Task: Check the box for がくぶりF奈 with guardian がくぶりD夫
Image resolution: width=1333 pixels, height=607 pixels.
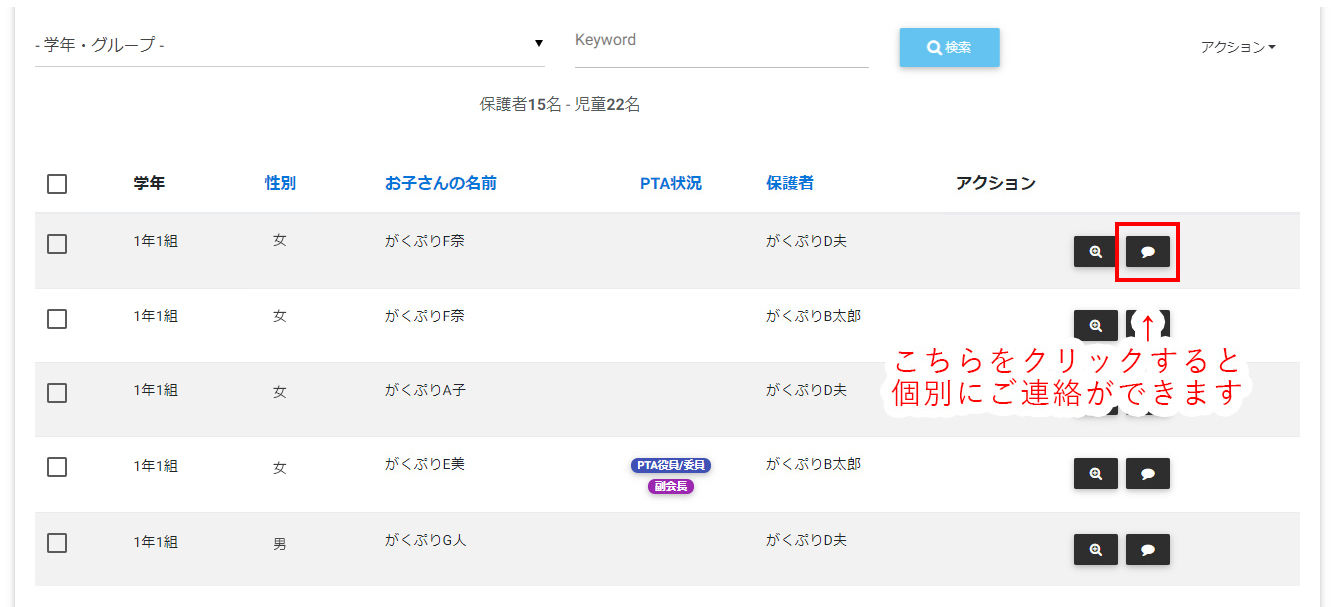Action: 57,244
